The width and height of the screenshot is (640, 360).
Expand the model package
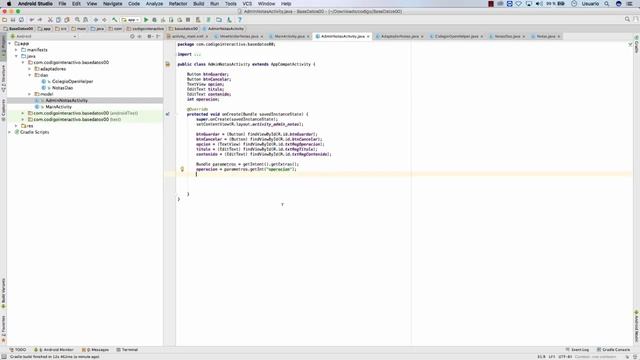pos(29,94)
